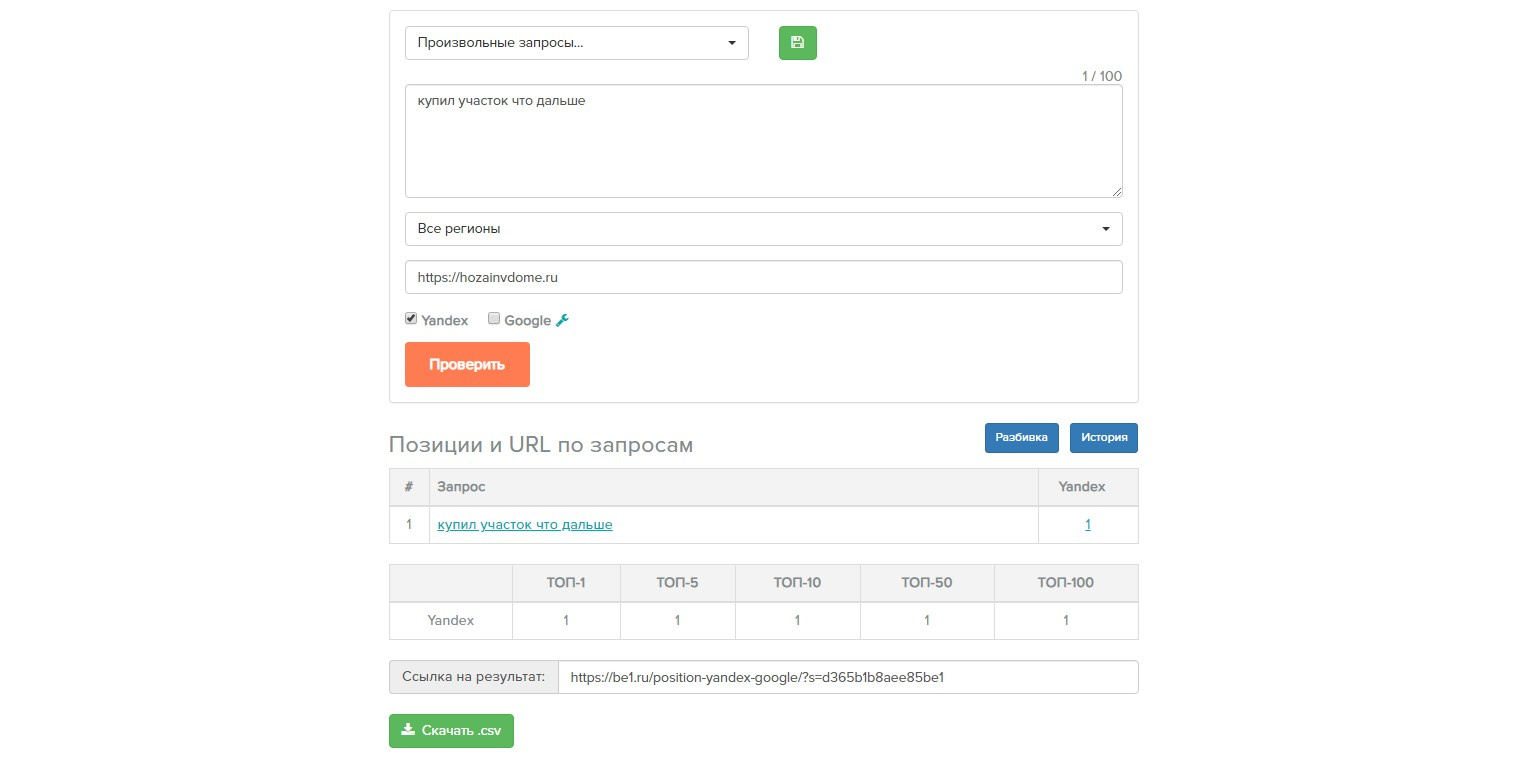The width and height of the screenshot is (1521, 779).
Task: Expand the Все регионы region selector
Action: [x=763, y=229]
